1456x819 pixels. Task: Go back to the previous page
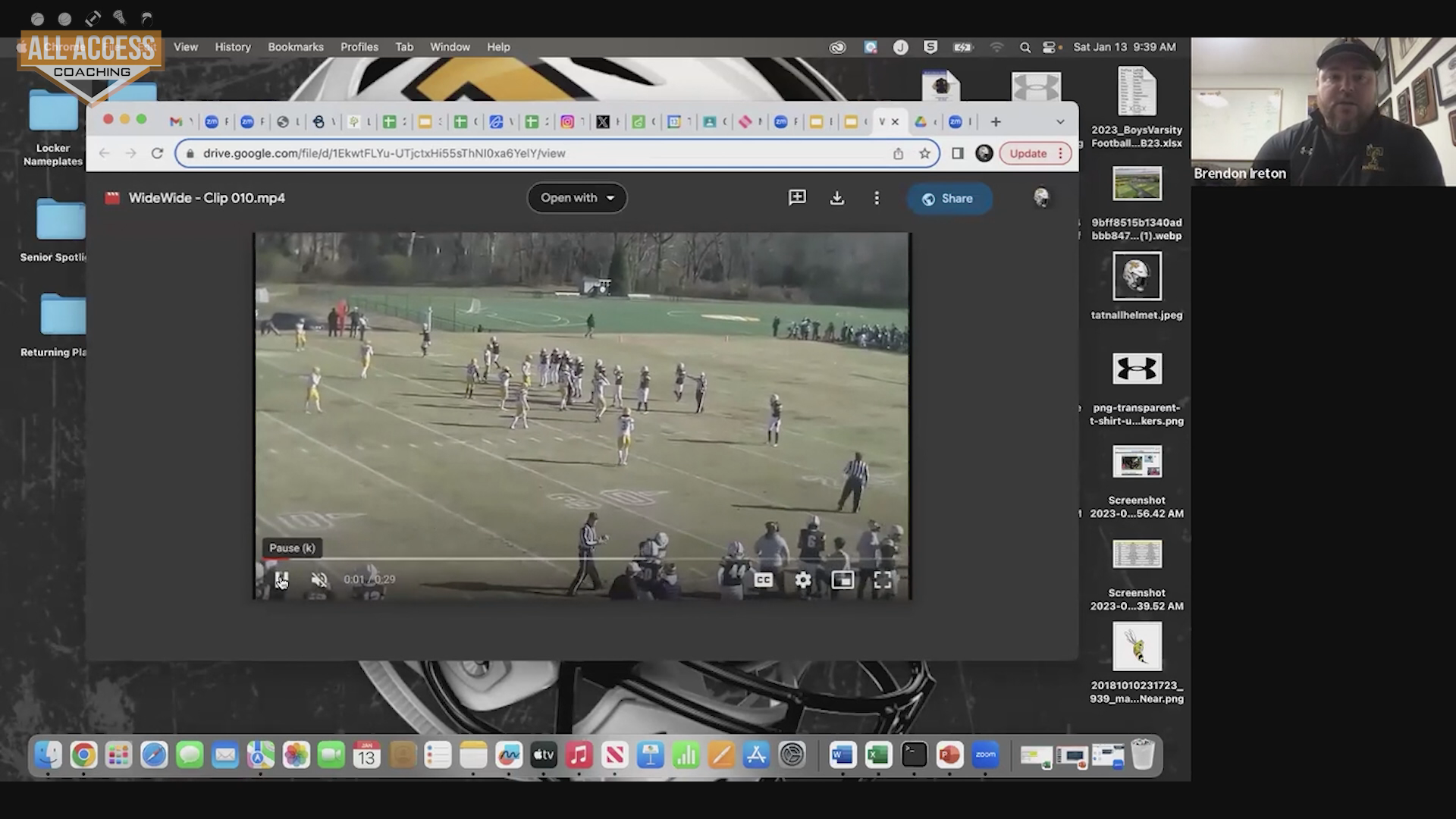pos(104,153)
